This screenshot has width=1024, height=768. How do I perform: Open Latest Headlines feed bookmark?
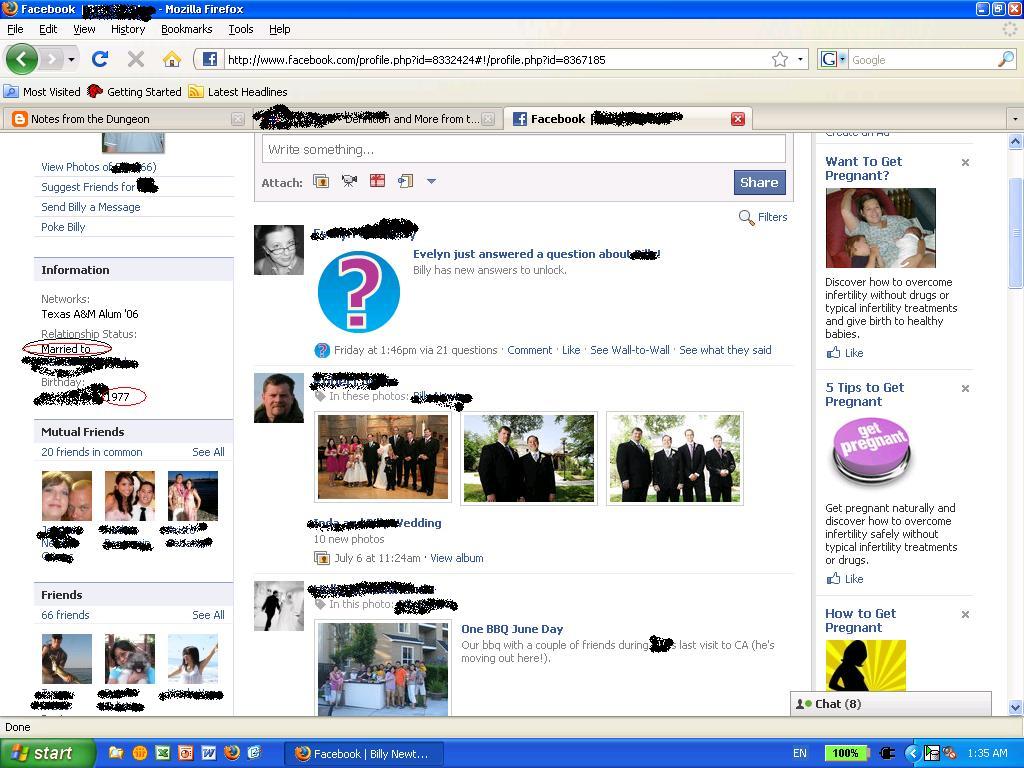238,91
